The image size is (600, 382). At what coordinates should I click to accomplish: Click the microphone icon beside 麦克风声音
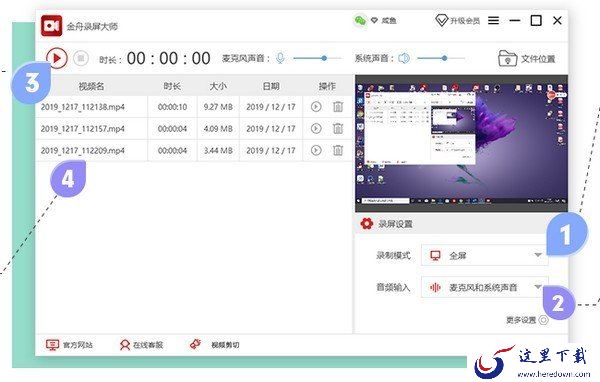(x=280, y=58)
